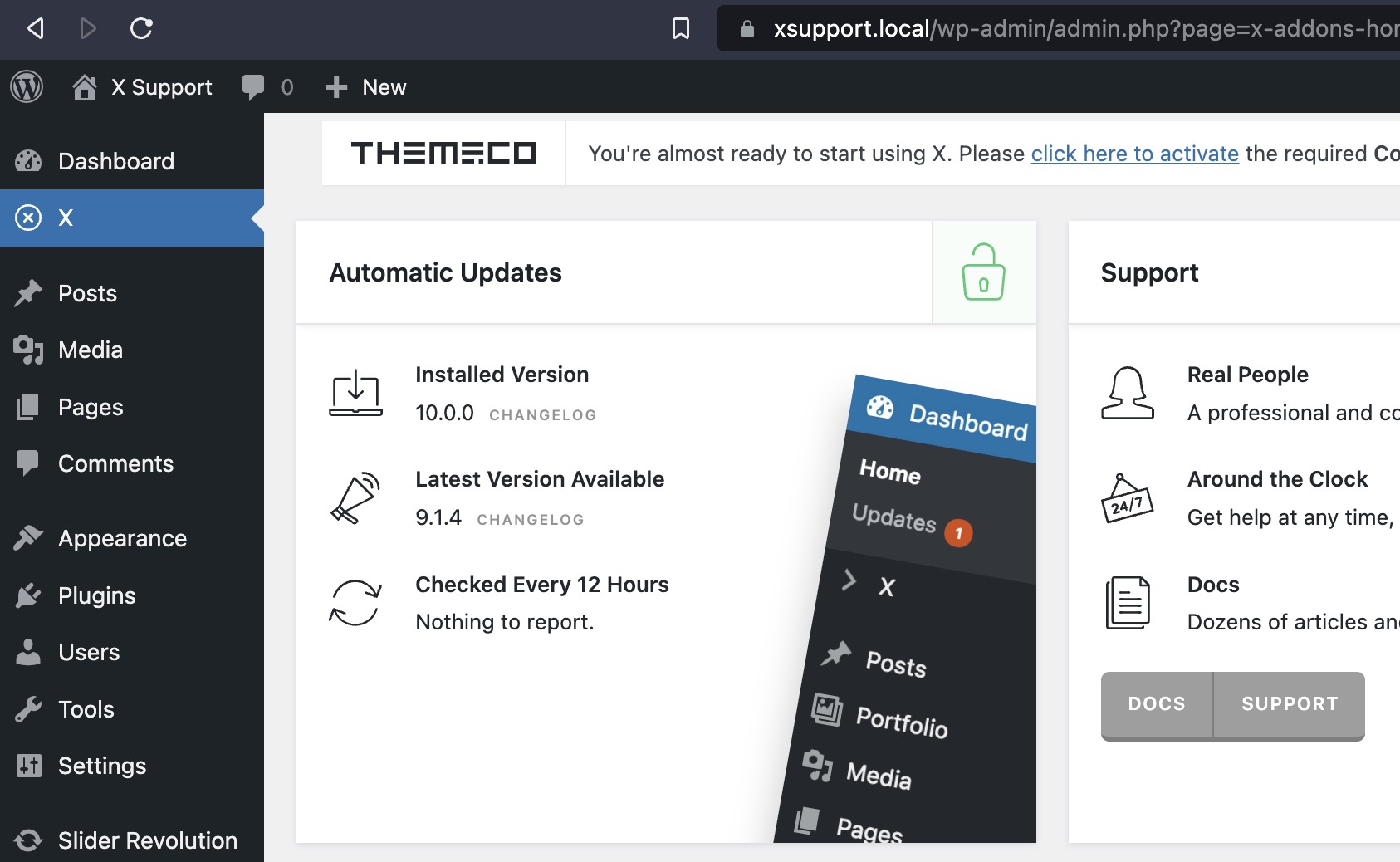
Task: Click the browser address bar URL
Action: 1079,29
